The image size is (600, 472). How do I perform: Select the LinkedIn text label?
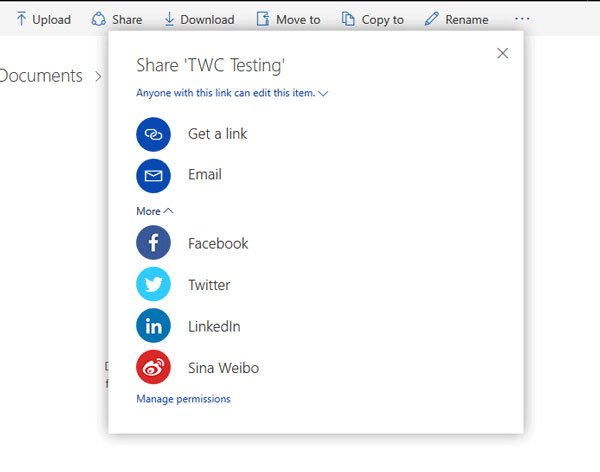coord(214,327)
